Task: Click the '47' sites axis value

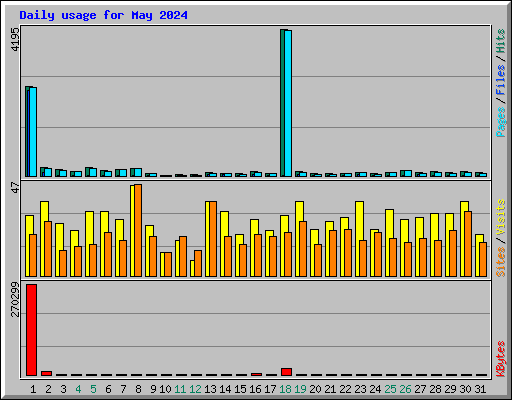Action: point(15,187)
